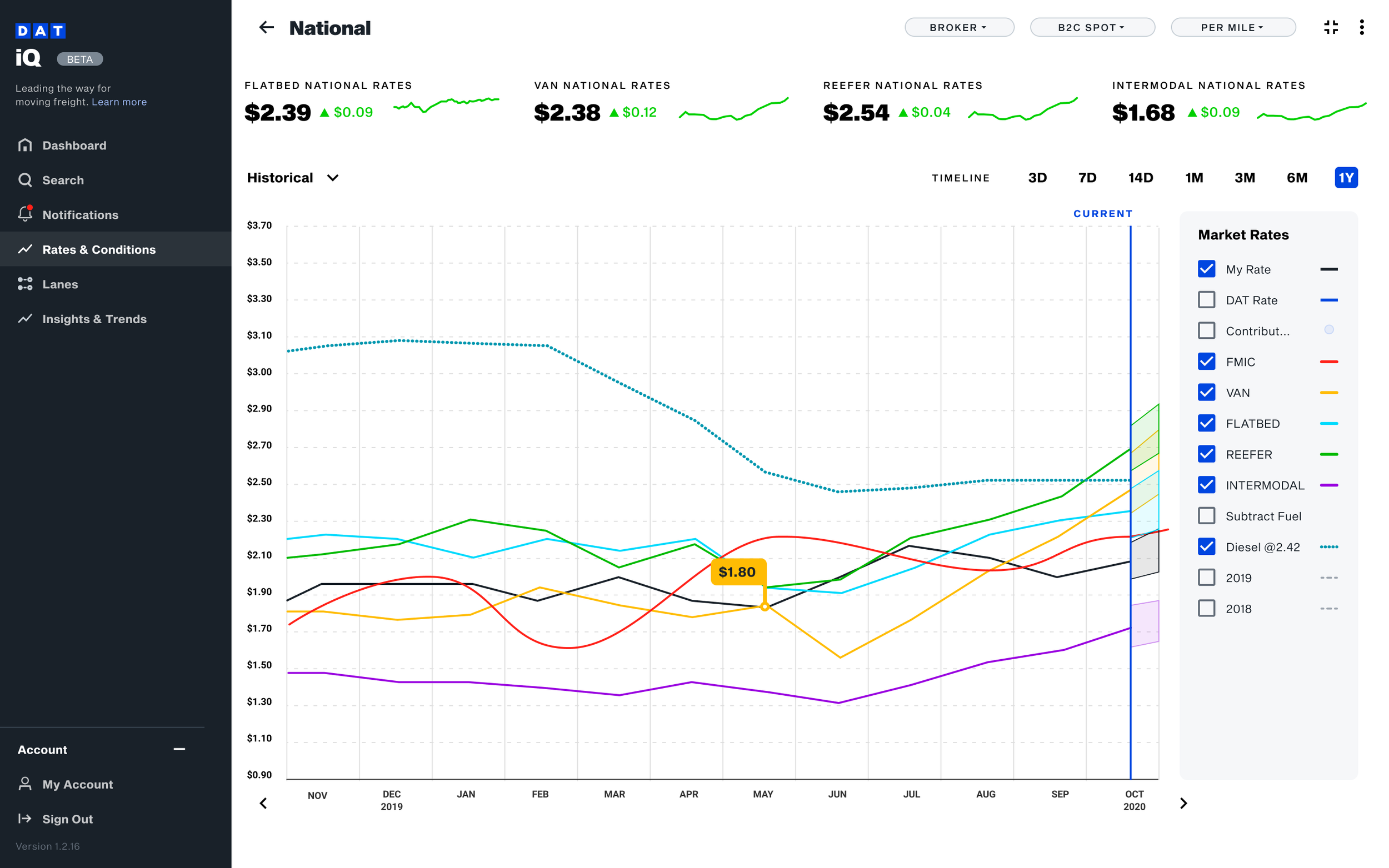Open Insights & Trends
This screenshot has width=1389, height=868.
pyautogui.click(x=95, y=319)
